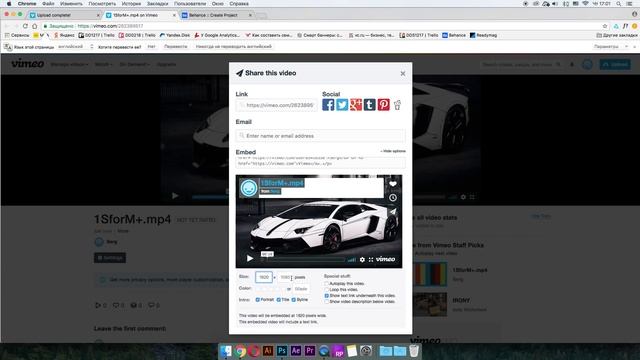The image size is (640, 360).
Task: Close the Share this video dialog
Action: (403, 73)
